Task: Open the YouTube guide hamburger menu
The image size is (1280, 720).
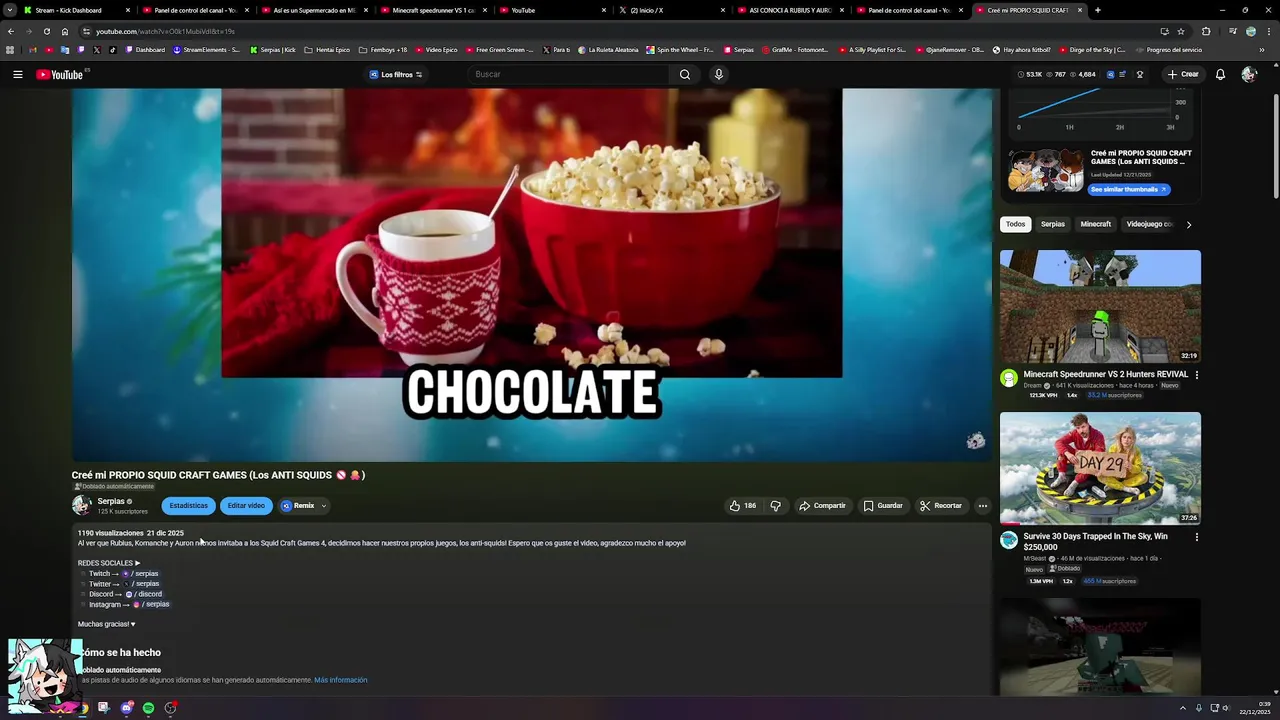Action: (17, 74)
